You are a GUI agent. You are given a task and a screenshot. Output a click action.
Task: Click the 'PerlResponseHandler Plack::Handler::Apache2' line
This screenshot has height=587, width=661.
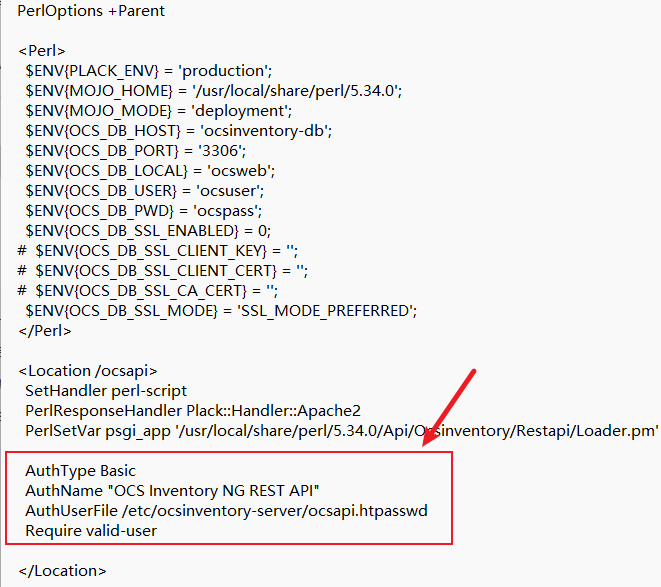pos(193,411)
